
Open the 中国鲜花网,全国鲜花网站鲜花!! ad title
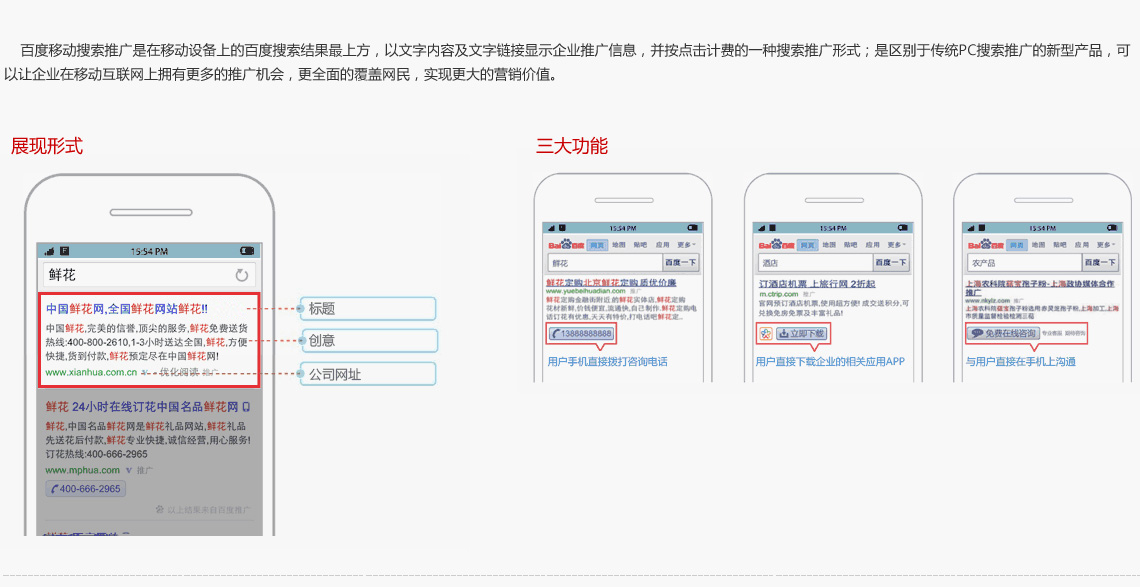(x=126, y=308)
